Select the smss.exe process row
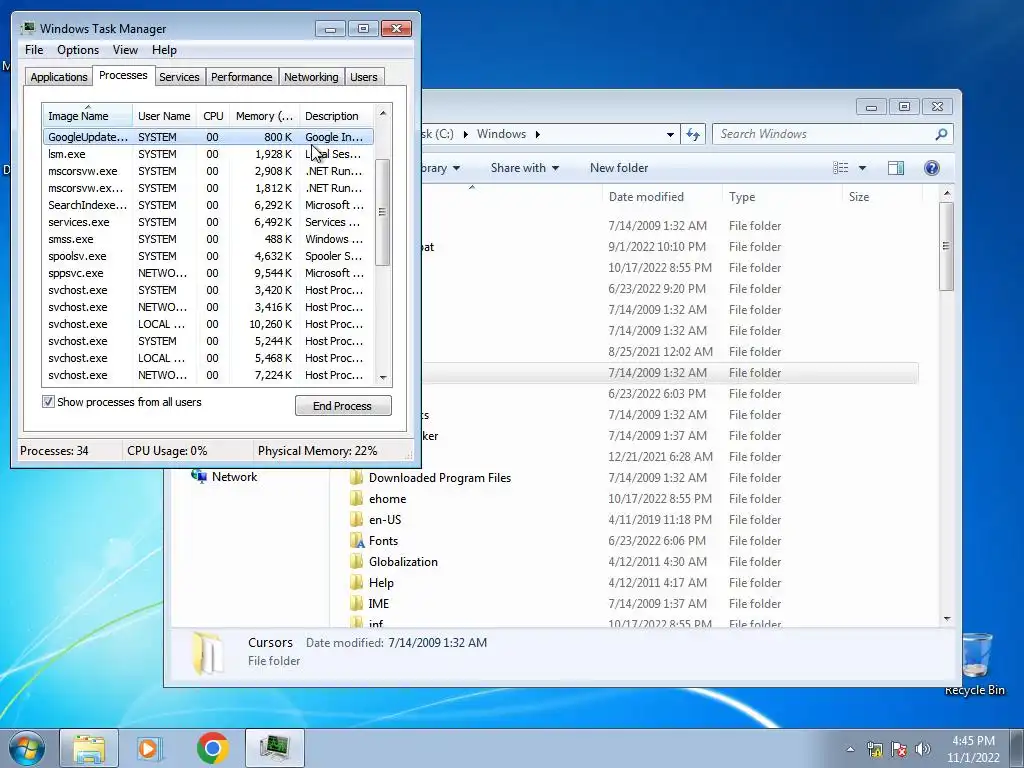 click(208, 239)
